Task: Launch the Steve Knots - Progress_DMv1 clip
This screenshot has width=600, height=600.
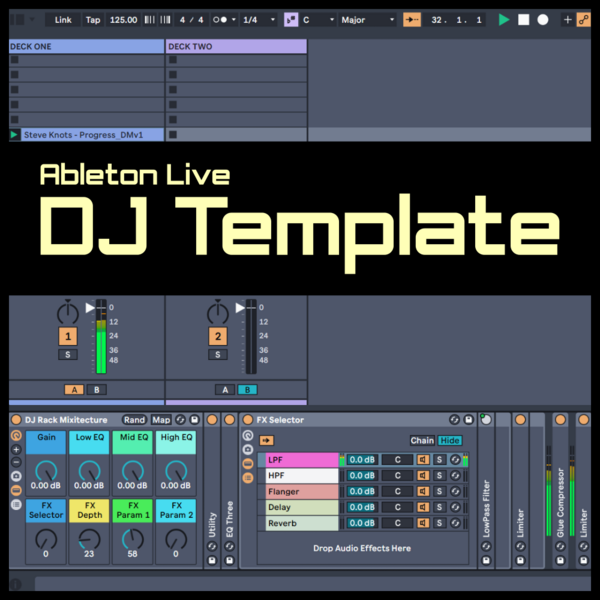Action: (15, 135)
